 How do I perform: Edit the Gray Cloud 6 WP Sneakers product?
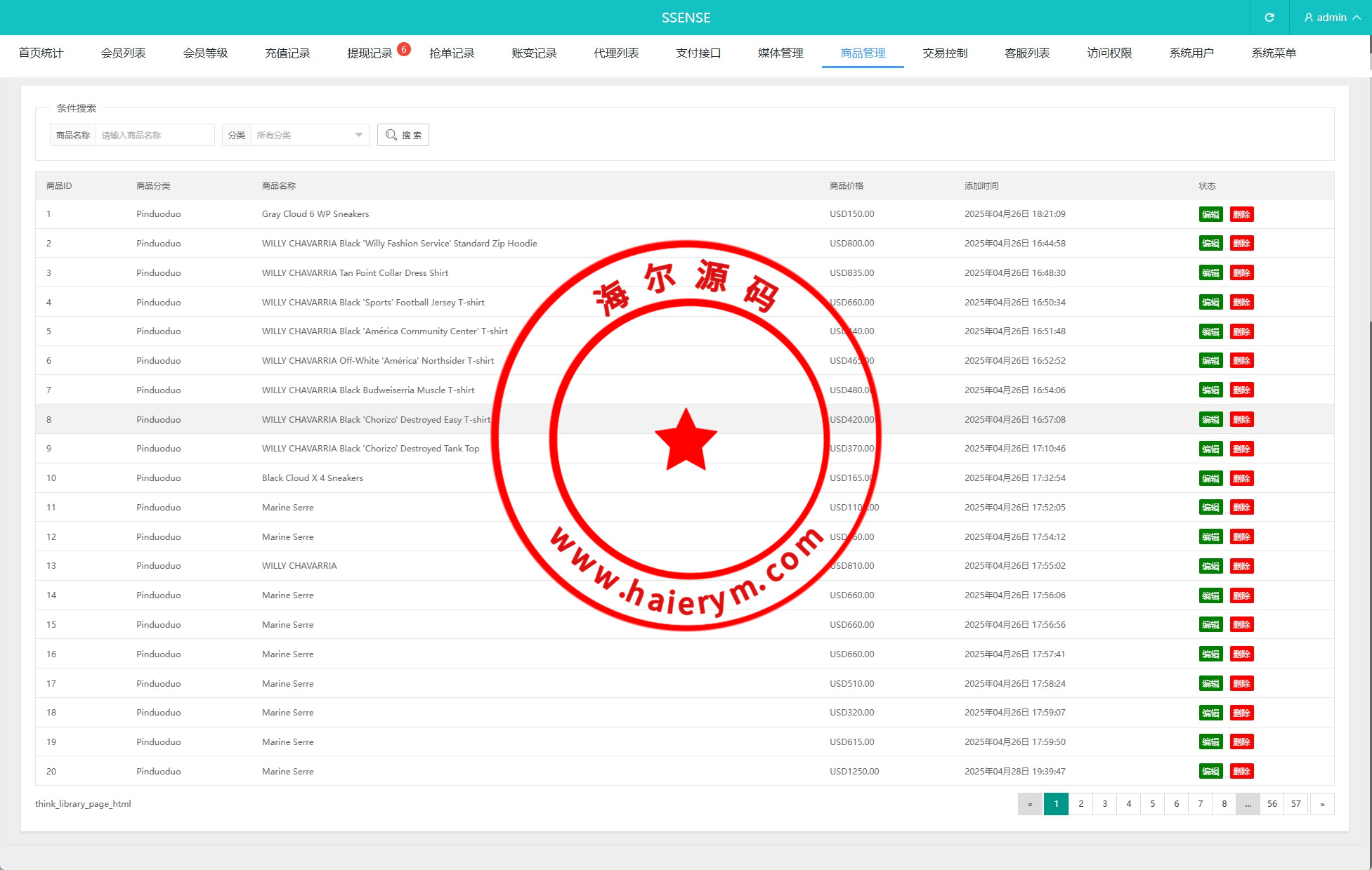point(1210,214)
